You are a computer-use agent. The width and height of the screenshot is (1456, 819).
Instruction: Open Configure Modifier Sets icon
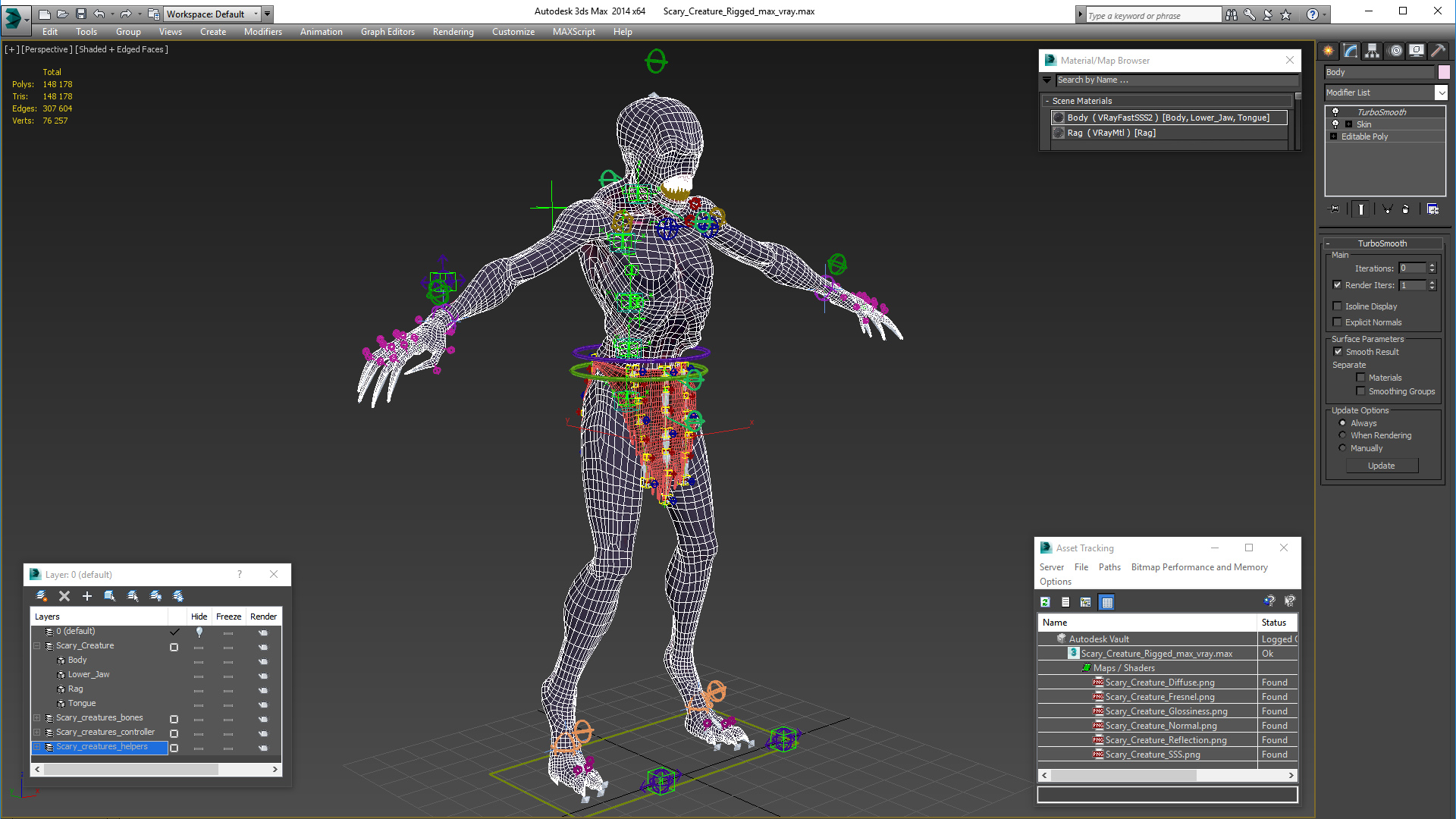coord(1432,209)
